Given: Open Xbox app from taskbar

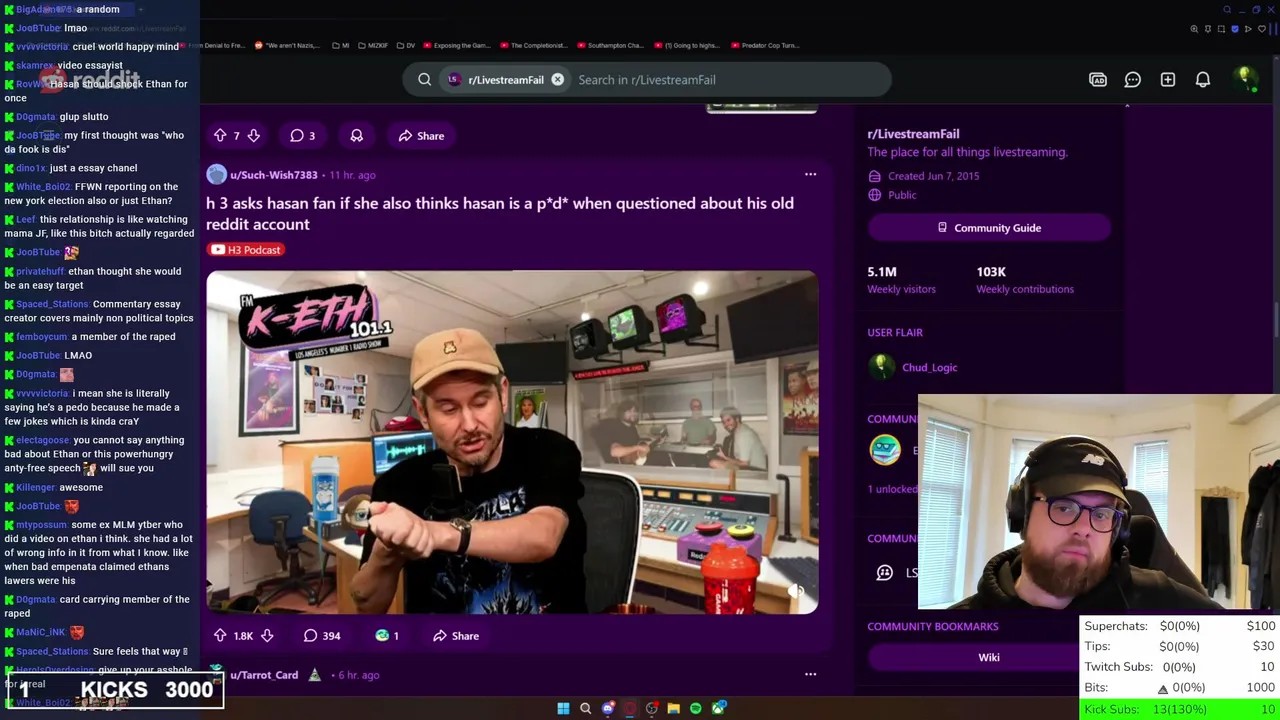Looking at the screenshot, I should coord(718,709).
